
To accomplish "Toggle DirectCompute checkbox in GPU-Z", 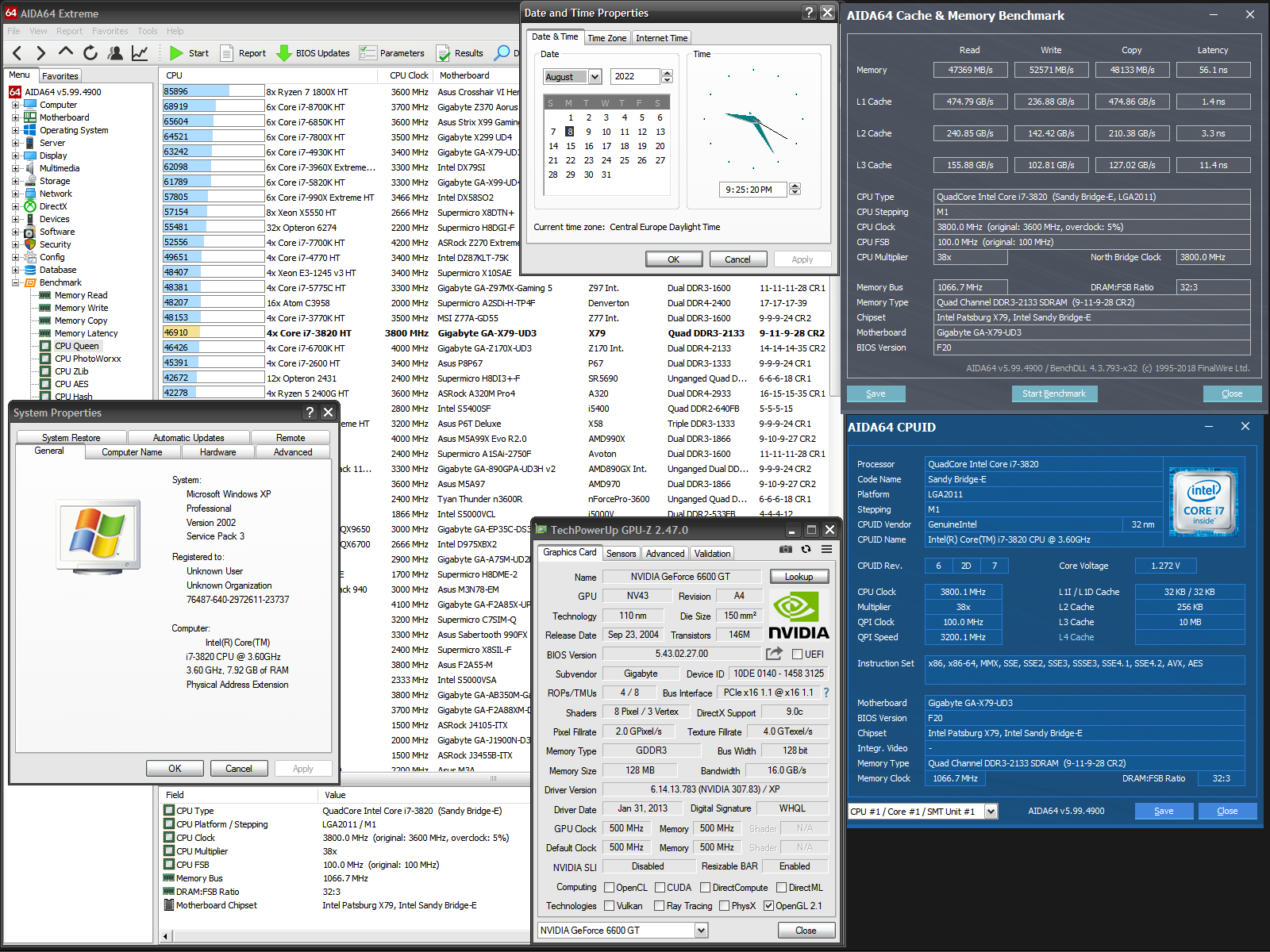I will point(705,888).
